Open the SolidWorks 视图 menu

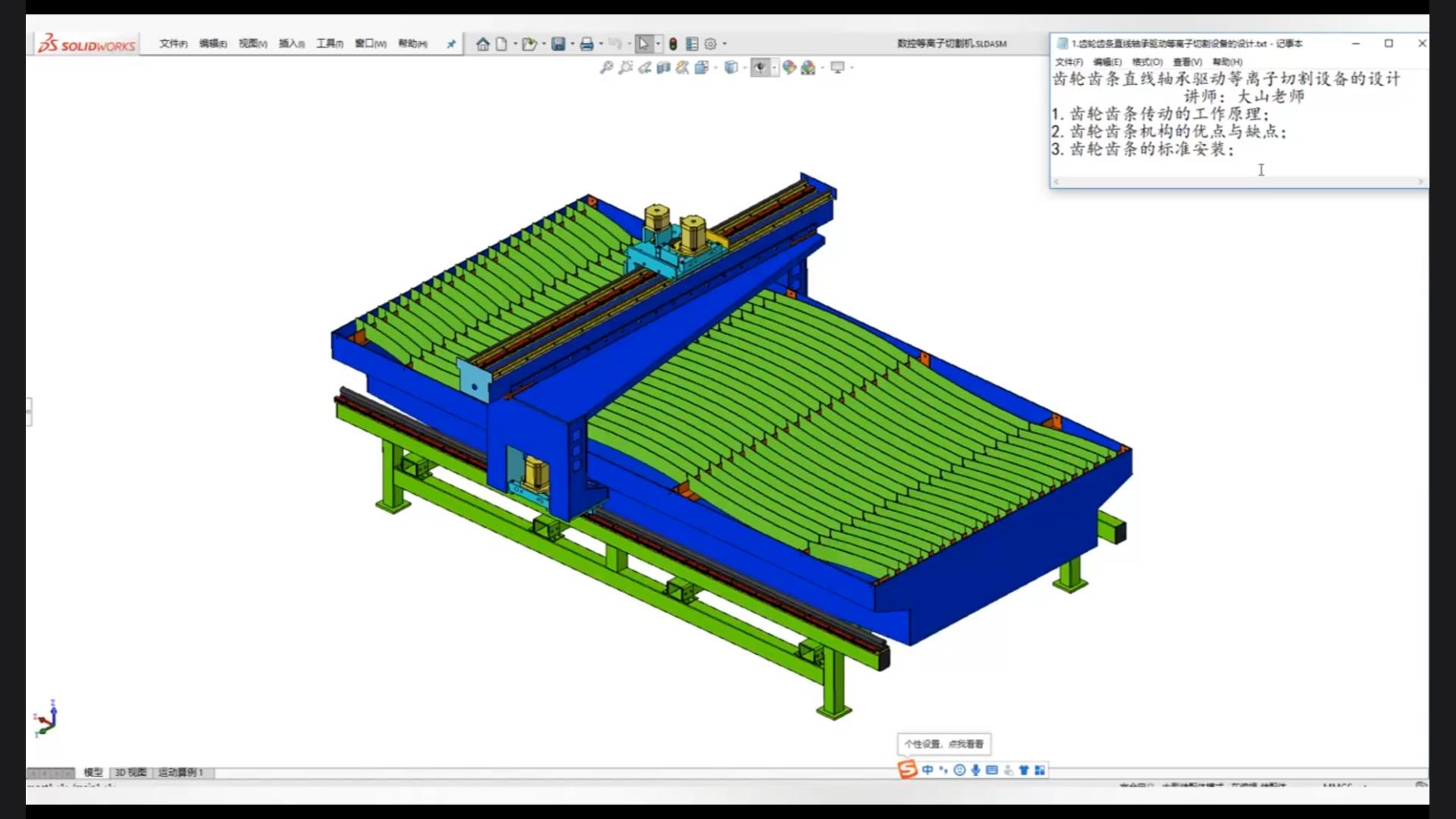click(x=253, y=44)
